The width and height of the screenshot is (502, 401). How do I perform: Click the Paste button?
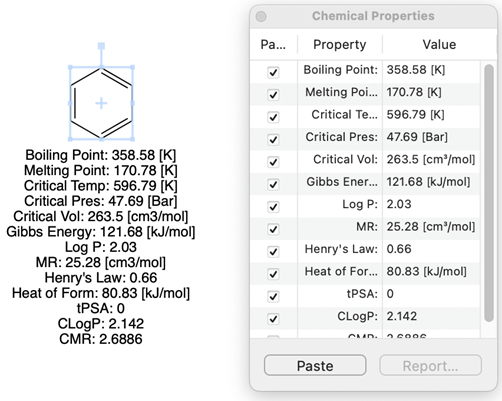(x=315, y=365)
